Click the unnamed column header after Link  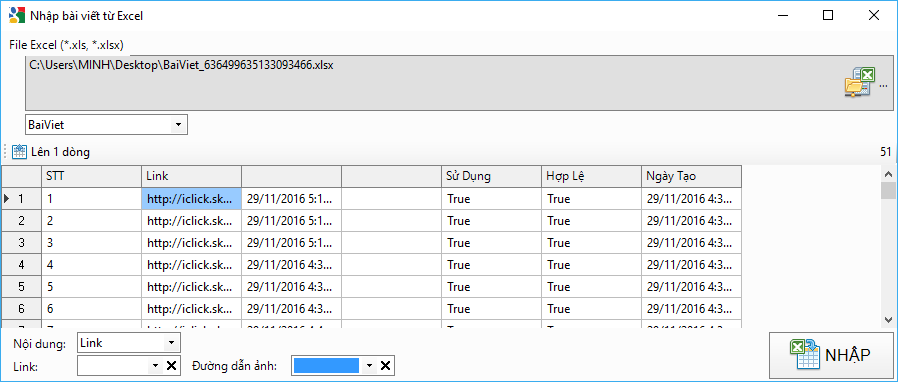(291, 176)
